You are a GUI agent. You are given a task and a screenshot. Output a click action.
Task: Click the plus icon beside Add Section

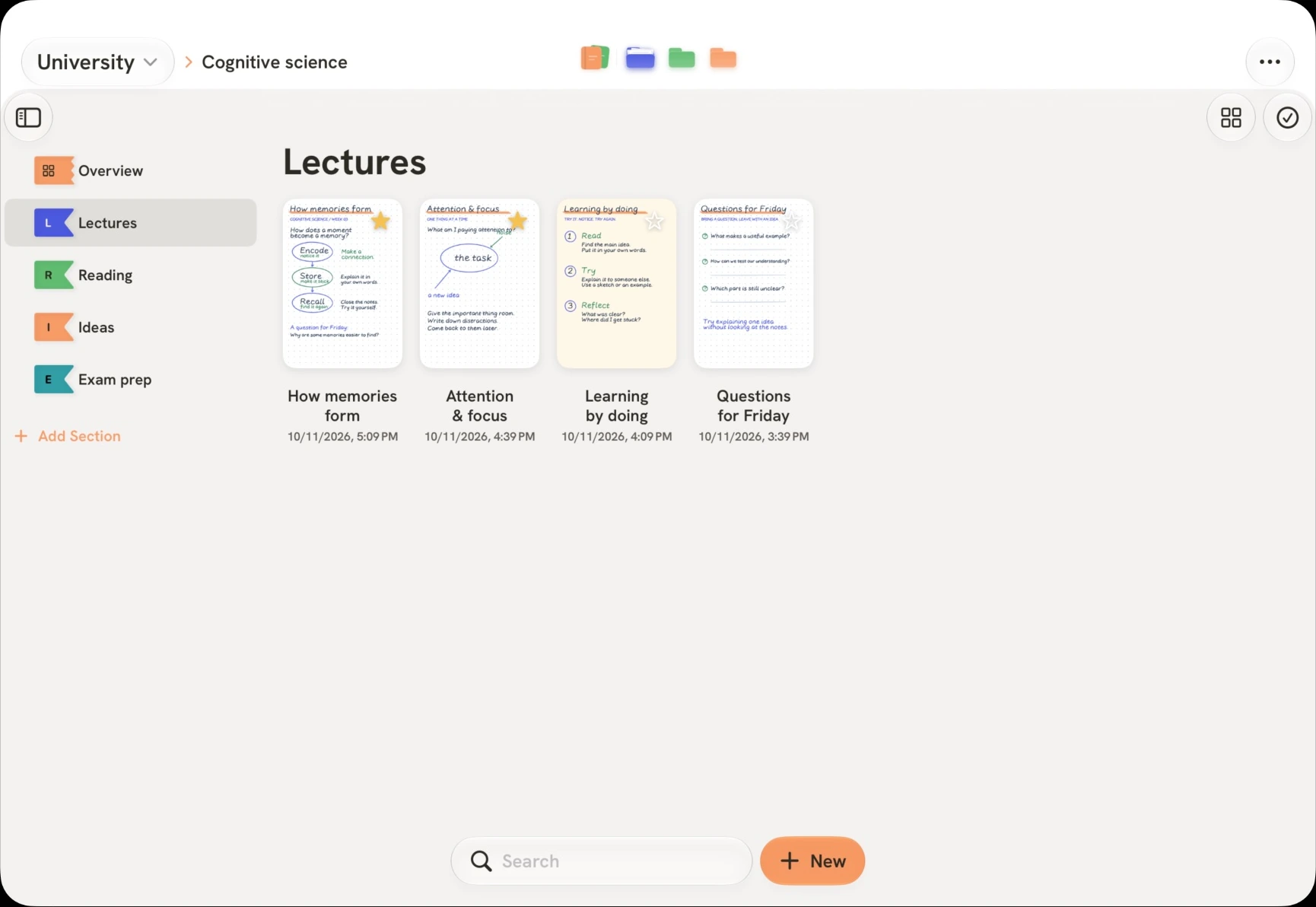(x=21, y=436)
